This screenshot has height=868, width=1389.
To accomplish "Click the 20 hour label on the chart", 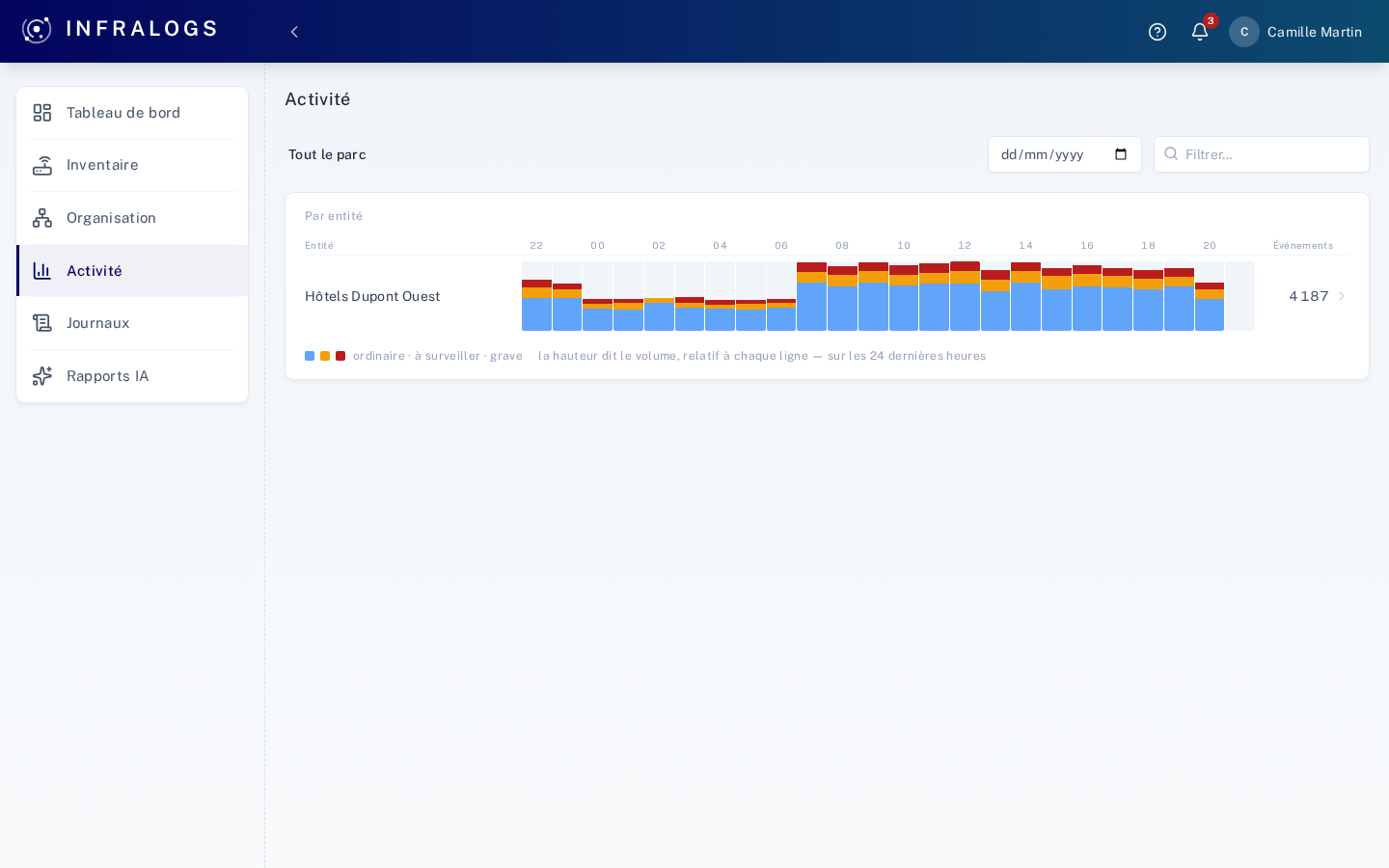I will click(1210, 246).
